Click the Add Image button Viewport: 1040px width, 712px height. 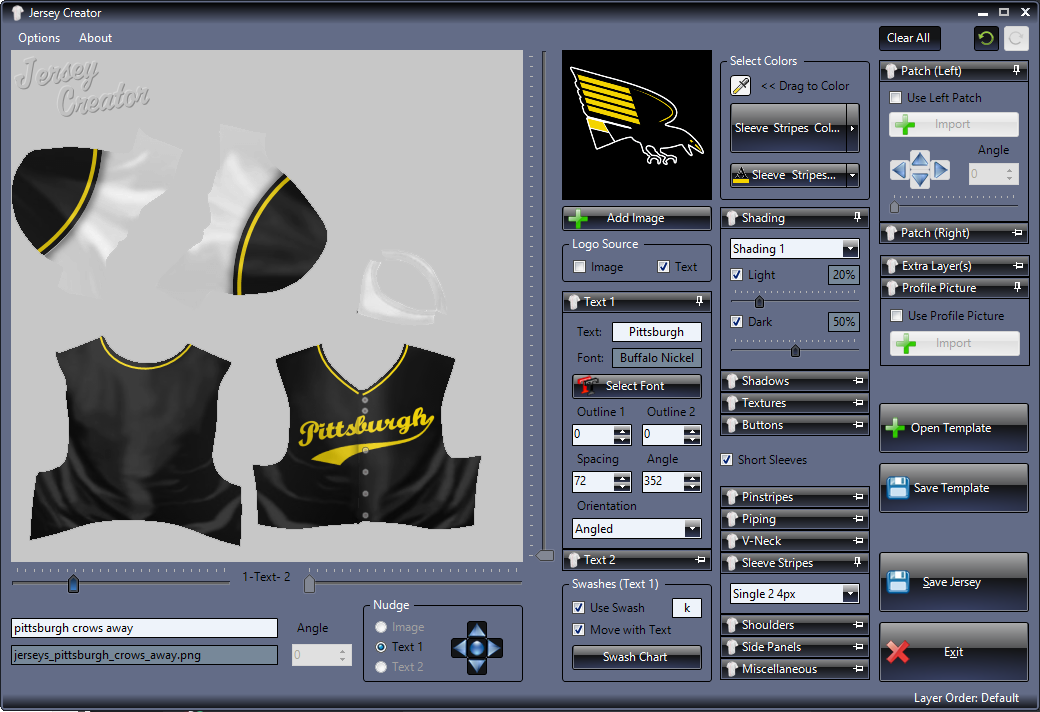click(637, 218)
